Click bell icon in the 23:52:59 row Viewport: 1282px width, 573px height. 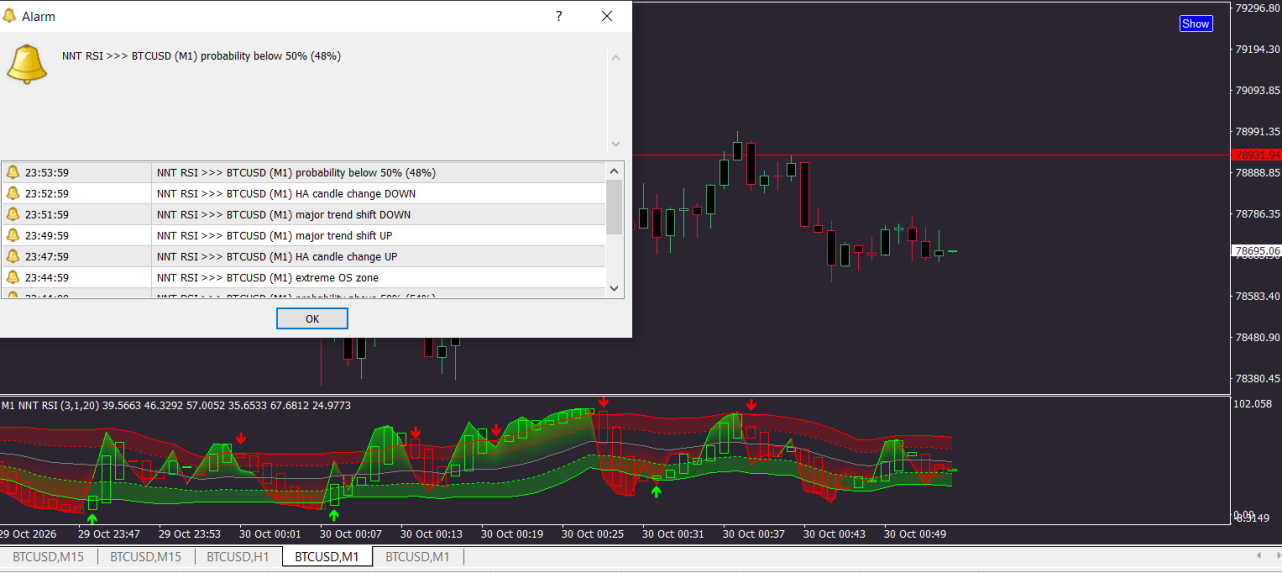(x=13, y=193)
